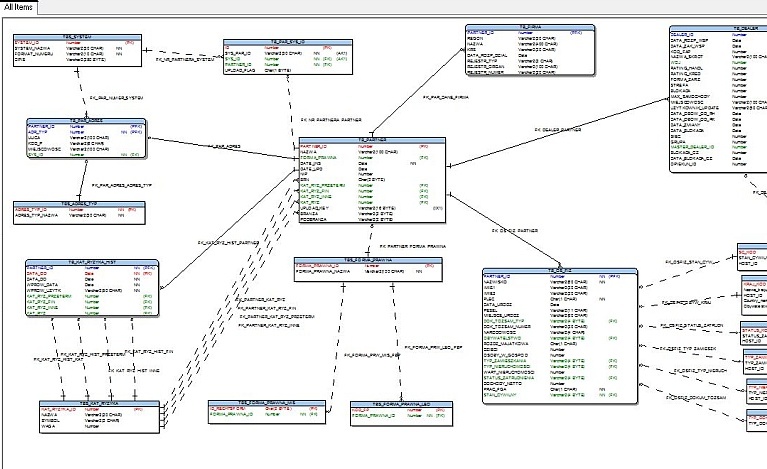
Task: Click the TB_PAR_ADRES table header
Action: (84, 120)
